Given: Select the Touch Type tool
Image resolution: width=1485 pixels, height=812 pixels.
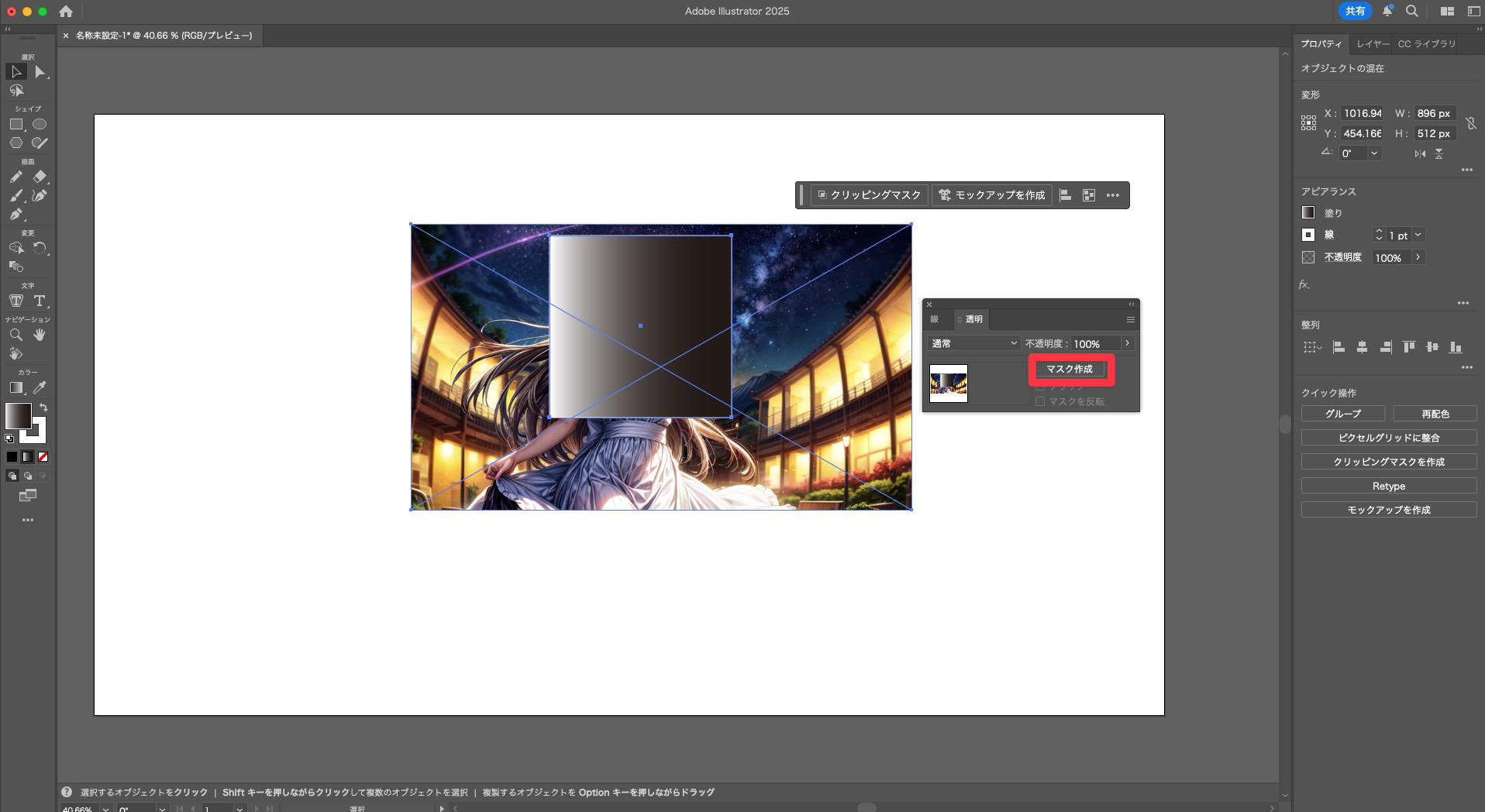Looking at the screenshot, I should (x=16, y=301).
